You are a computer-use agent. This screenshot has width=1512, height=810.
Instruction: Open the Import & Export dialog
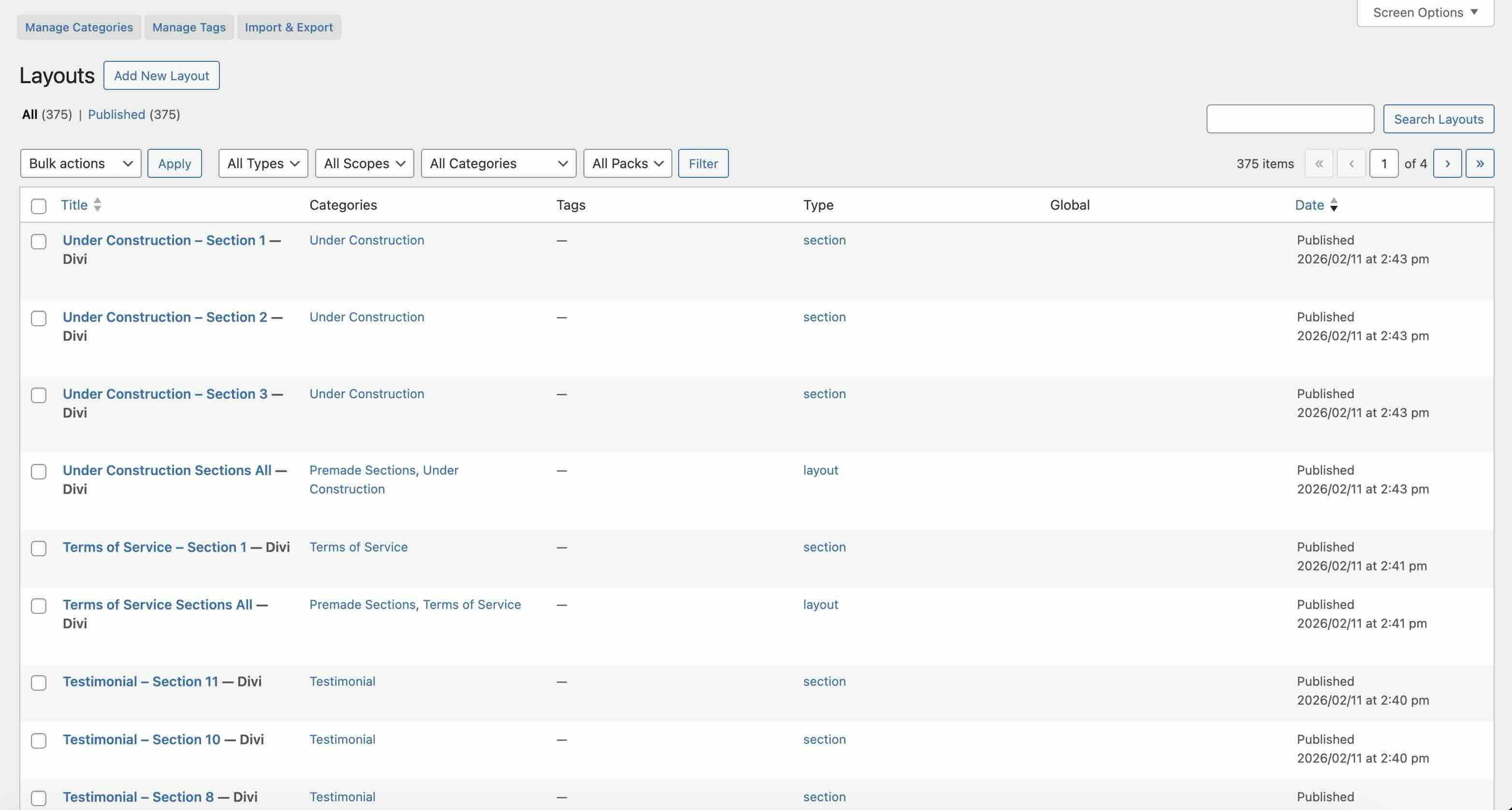tap(289, 27)
